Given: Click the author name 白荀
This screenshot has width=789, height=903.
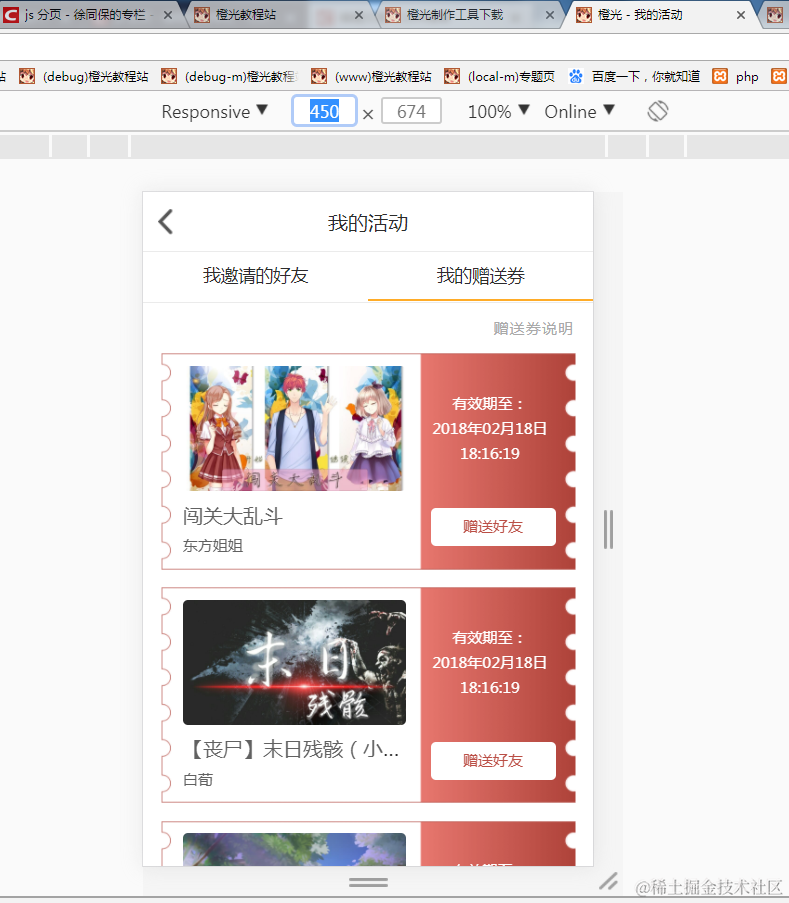Looking at the screenshot, I should point(198,779).
